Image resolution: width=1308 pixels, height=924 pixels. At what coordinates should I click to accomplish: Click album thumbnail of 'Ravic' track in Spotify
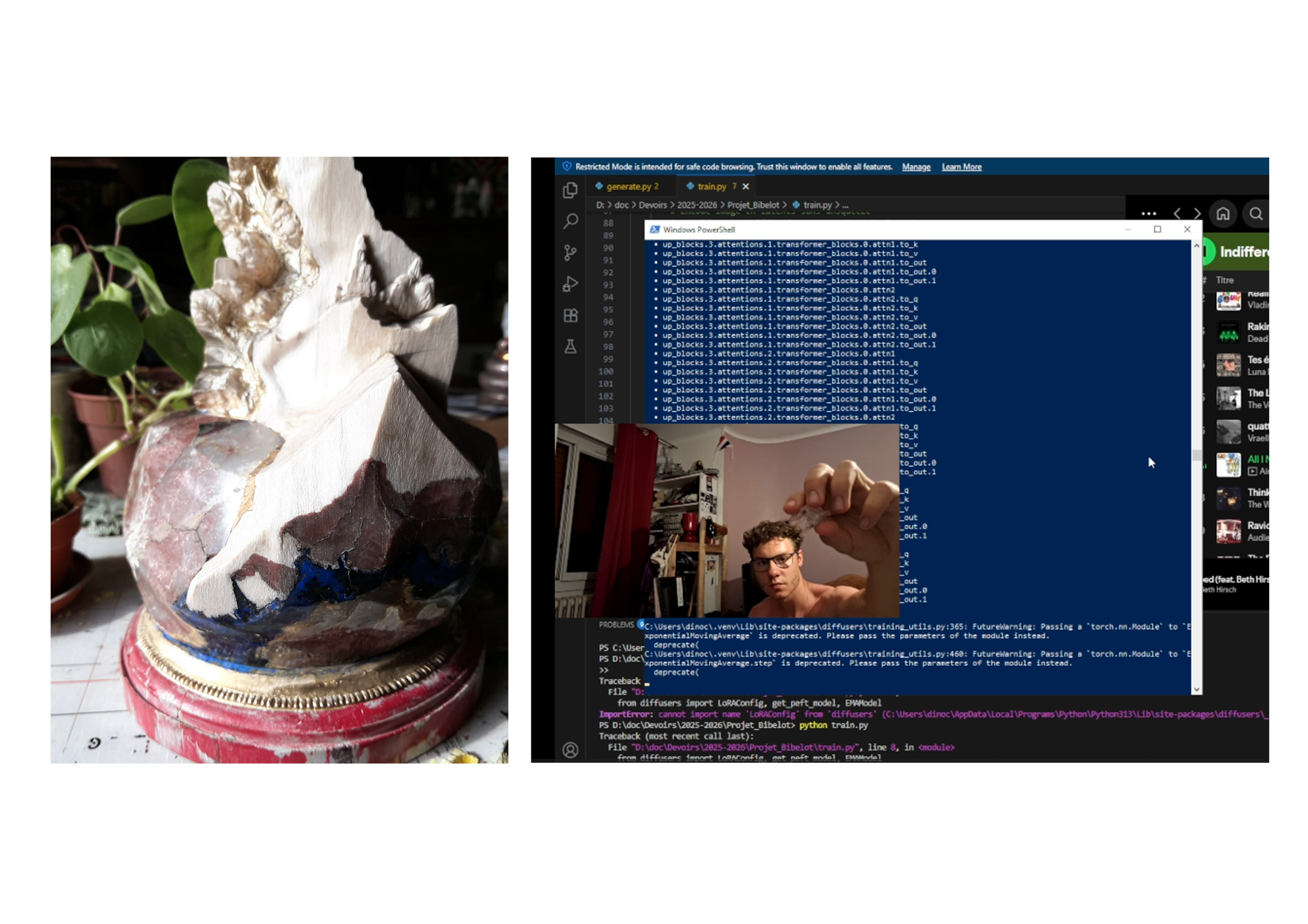(1228, 531)
